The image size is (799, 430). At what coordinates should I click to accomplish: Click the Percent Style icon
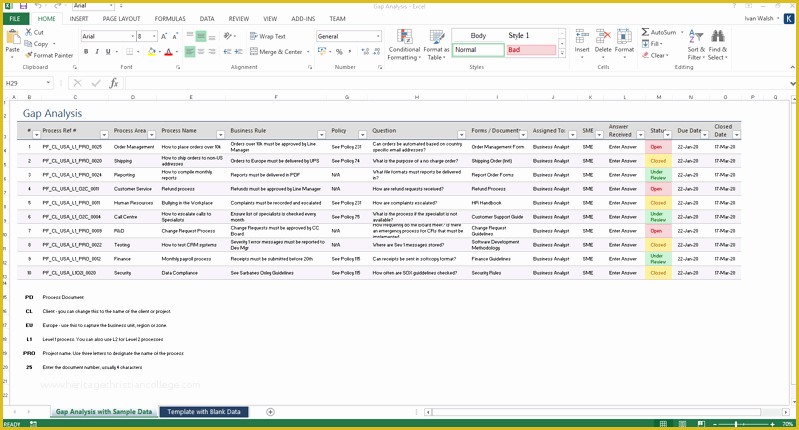339,52
